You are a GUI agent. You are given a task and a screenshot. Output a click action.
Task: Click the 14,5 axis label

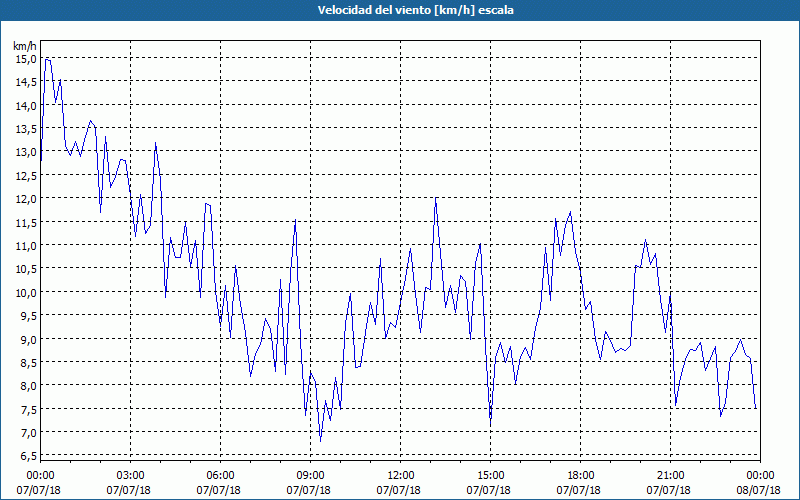[26, 82]
